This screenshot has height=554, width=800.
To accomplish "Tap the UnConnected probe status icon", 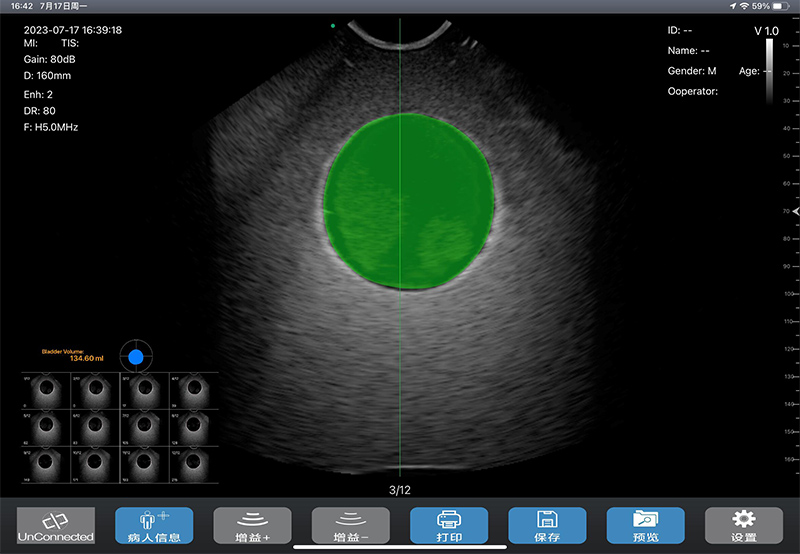I will 56,525.
